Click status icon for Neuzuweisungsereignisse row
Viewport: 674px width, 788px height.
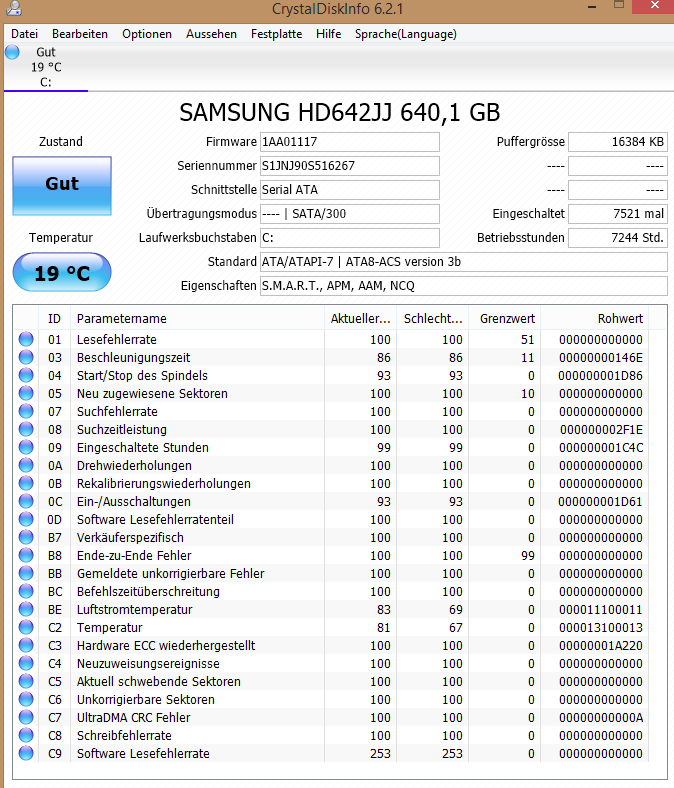[x=26, y=663]
